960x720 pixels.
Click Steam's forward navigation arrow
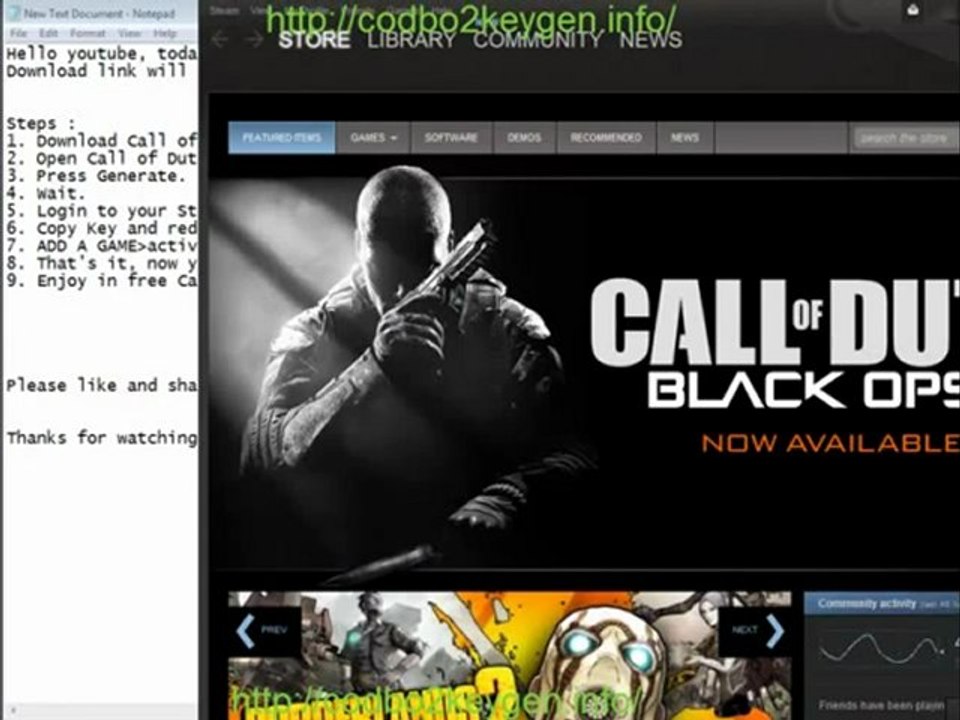[255, 40]
